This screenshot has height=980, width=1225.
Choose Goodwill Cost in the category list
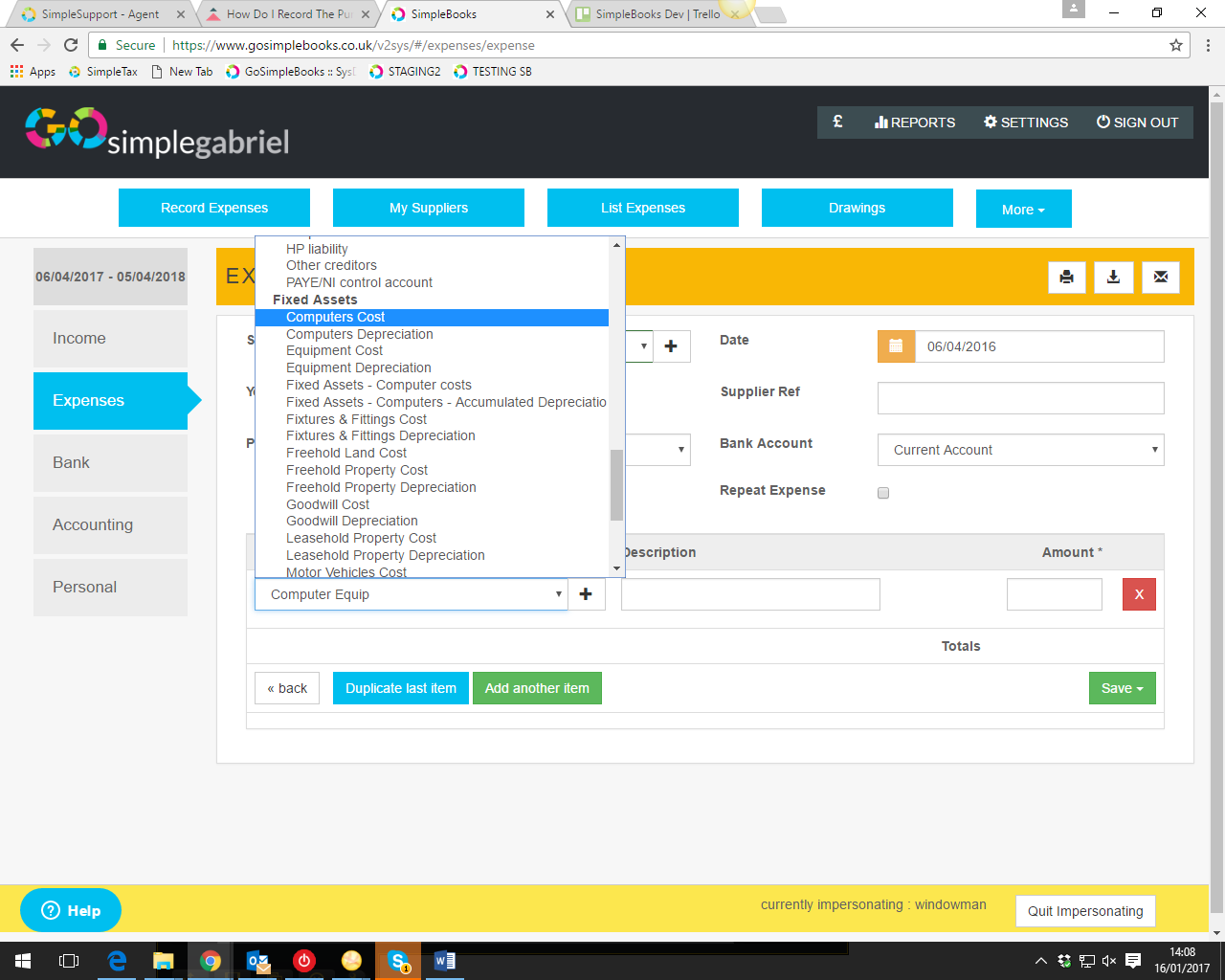tap(327, 504)
